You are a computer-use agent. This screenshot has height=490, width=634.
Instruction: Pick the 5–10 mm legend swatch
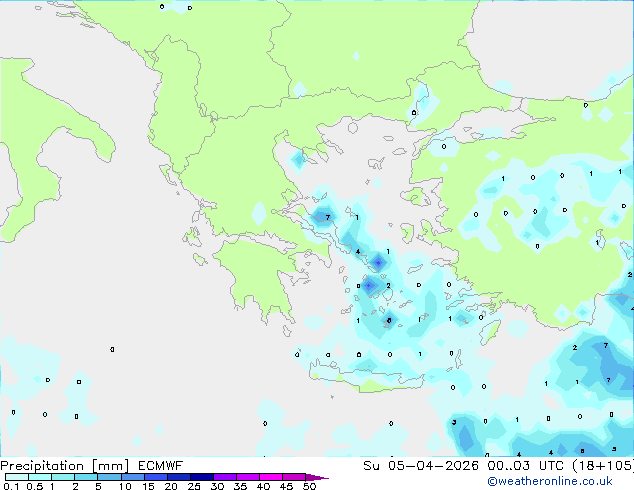pos(110,477)
